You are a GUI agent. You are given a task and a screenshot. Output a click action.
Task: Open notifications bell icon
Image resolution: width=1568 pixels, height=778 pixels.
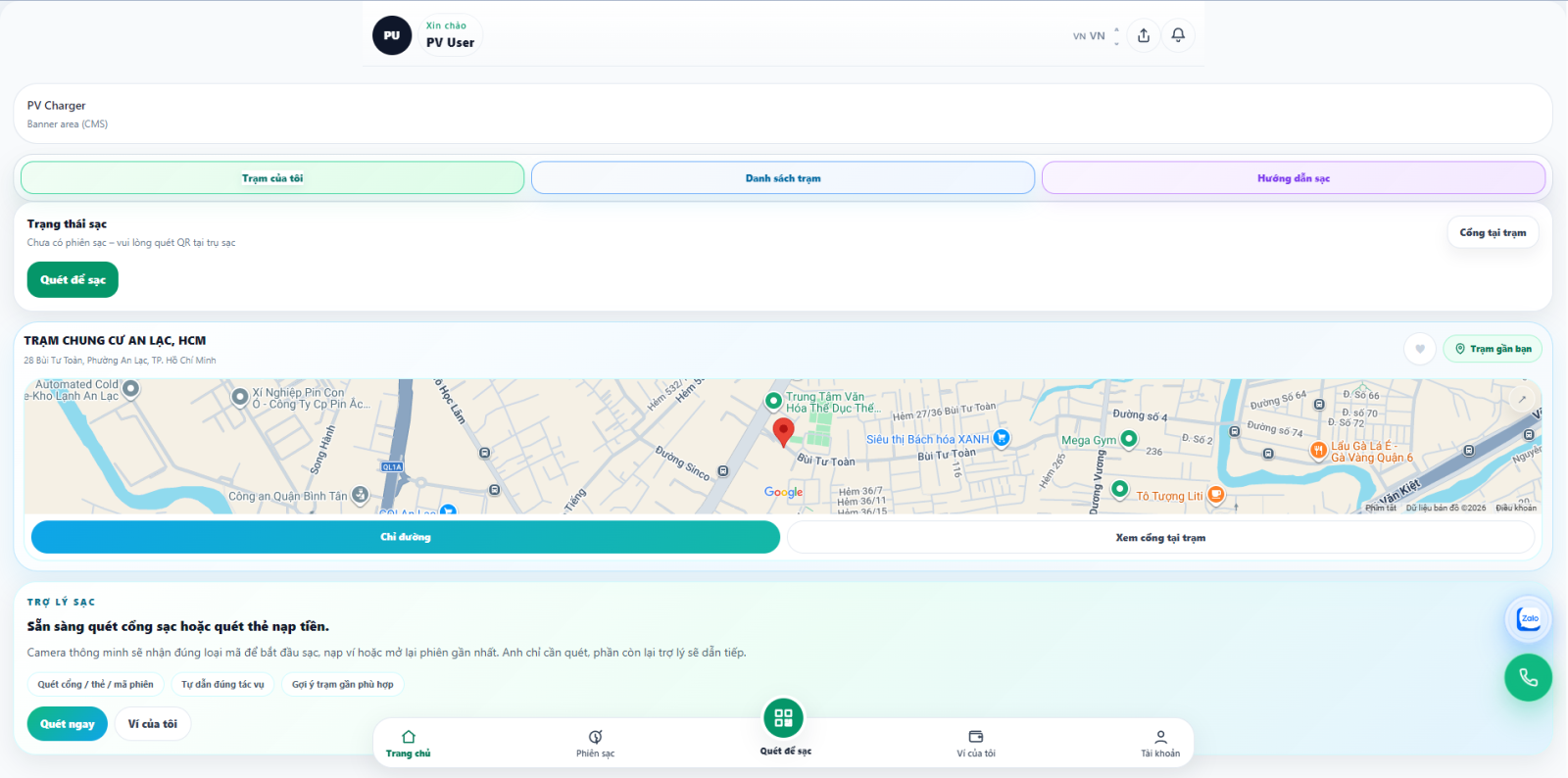1178,35
